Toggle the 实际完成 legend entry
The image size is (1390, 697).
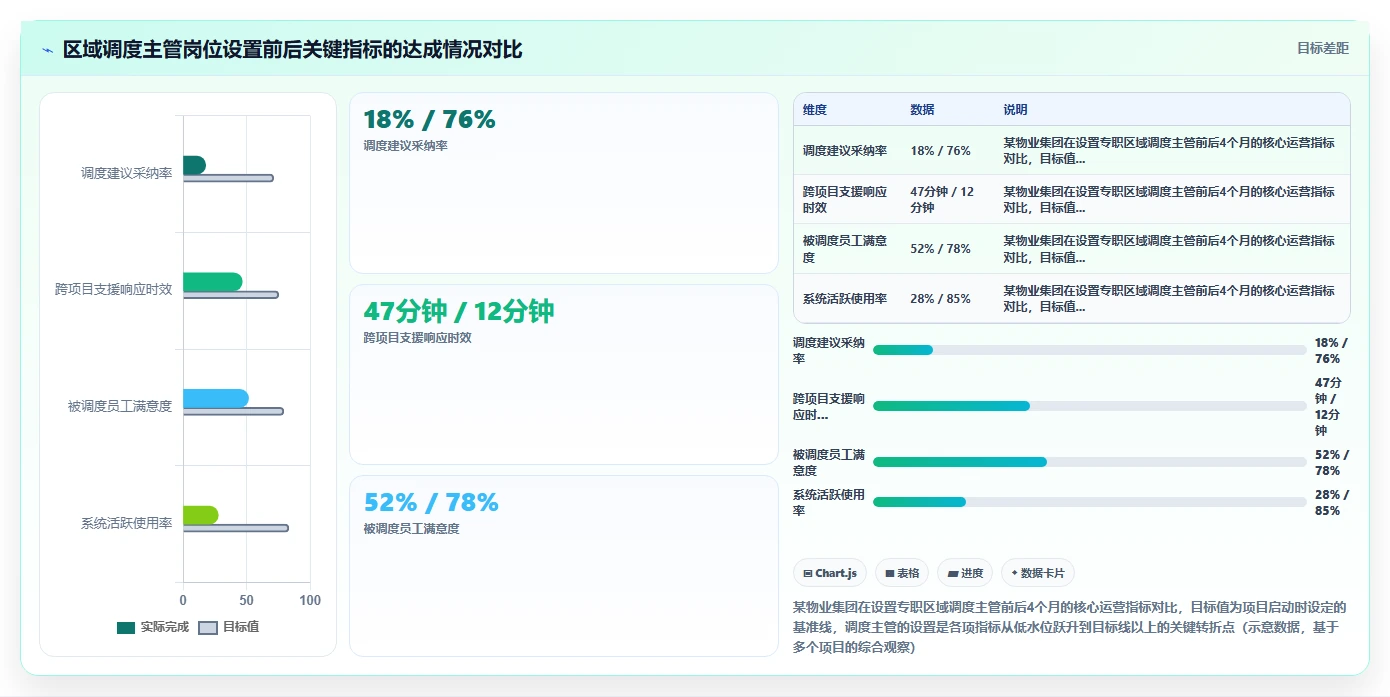coord(153,627)
